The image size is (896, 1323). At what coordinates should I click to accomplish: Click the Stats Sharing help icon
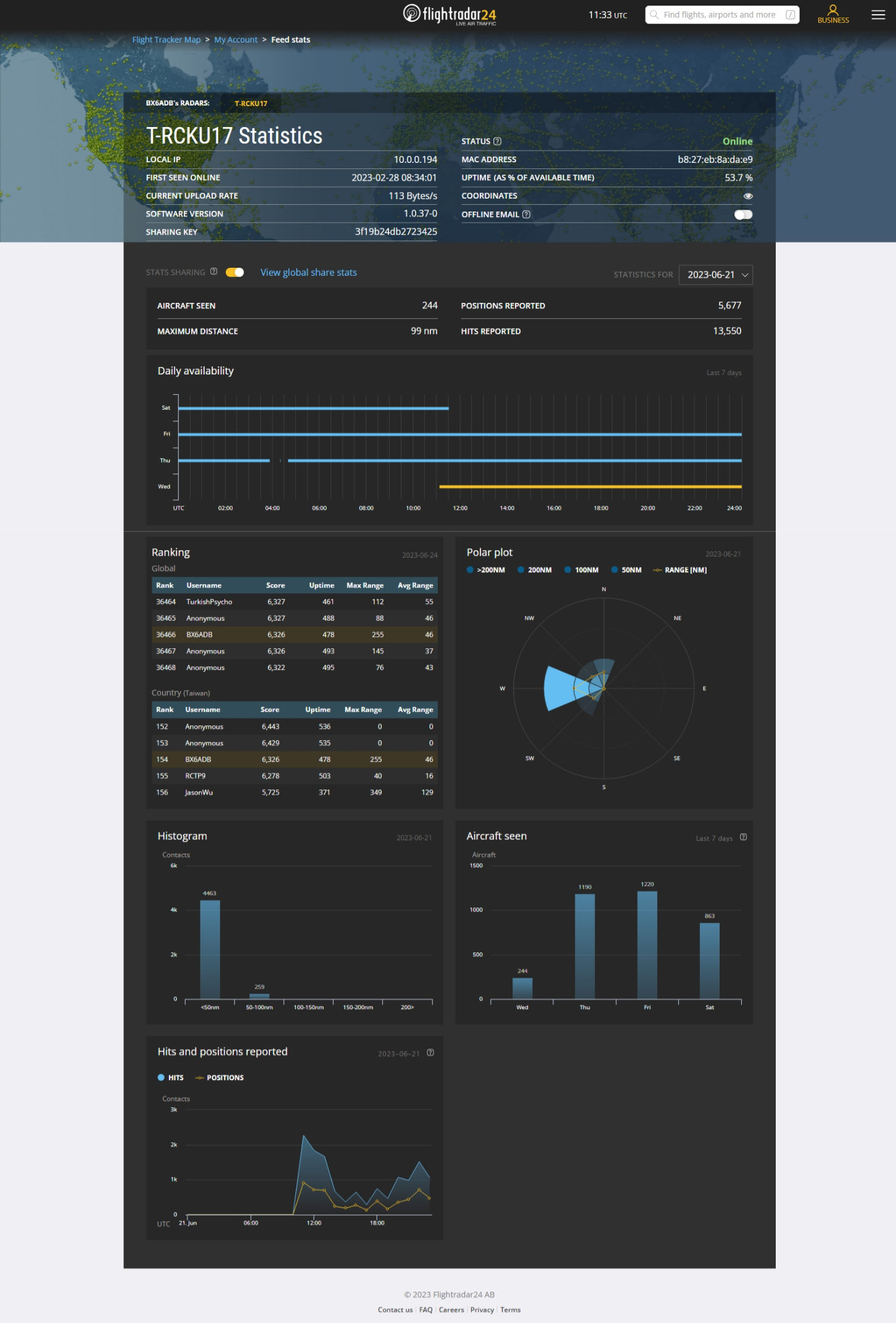coord(213,271)
